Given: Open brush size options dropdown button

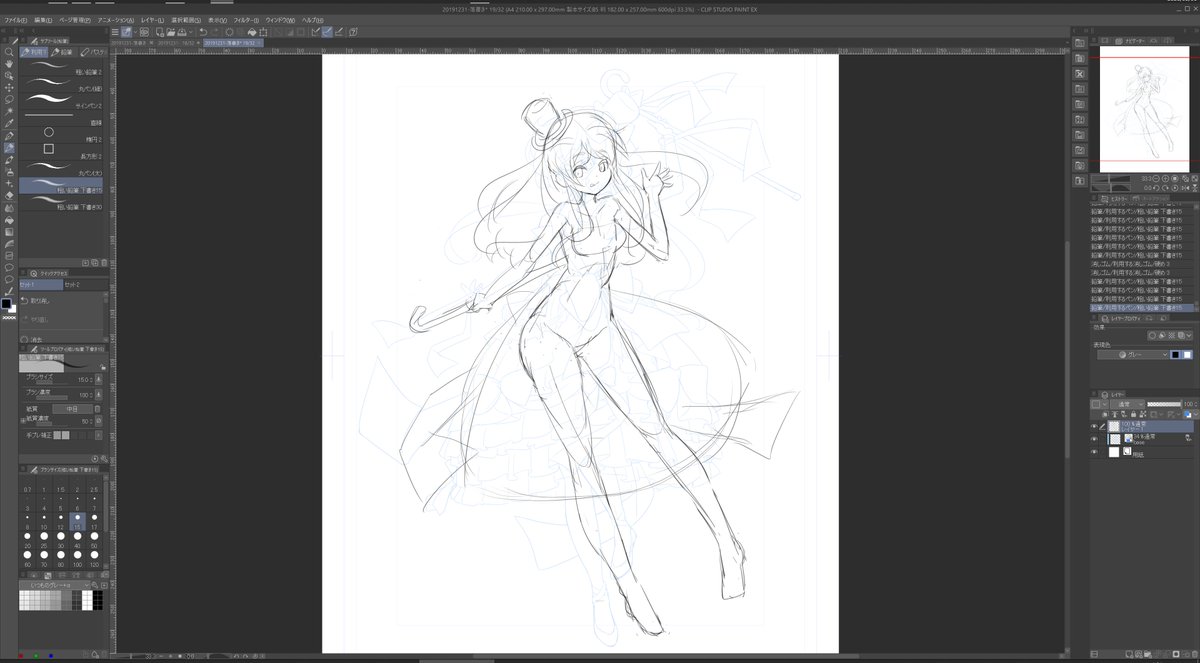Looking at the screenshot, I should 99,380.
